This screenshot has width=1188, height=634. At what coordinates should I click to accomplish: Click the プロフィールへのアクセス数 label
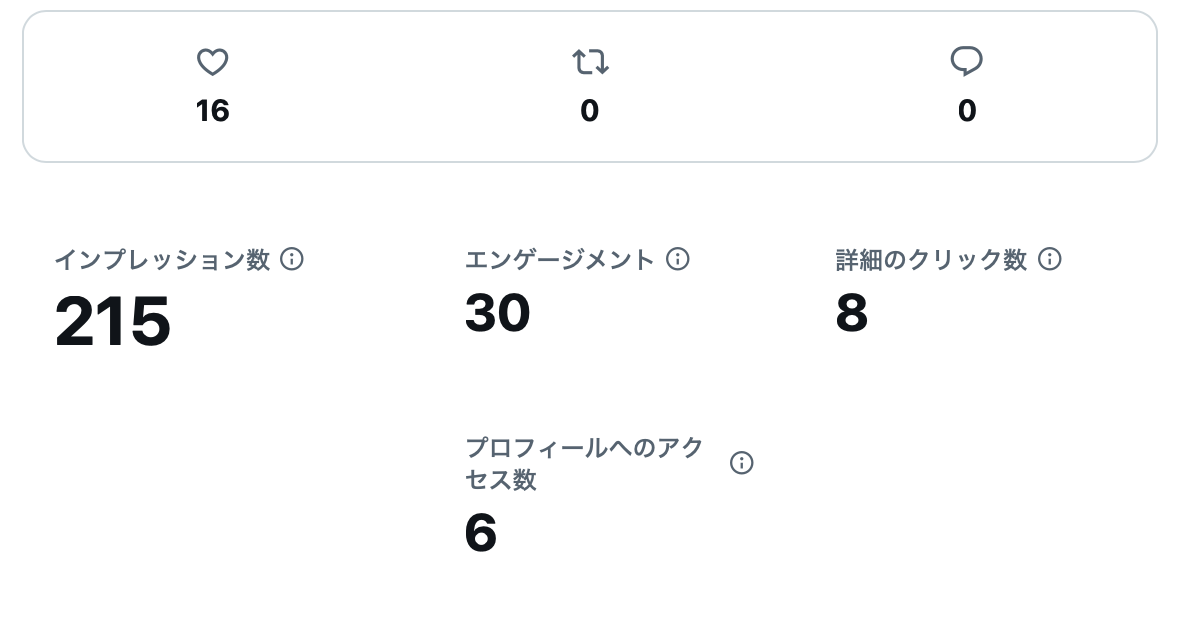[x=585, y=463]
